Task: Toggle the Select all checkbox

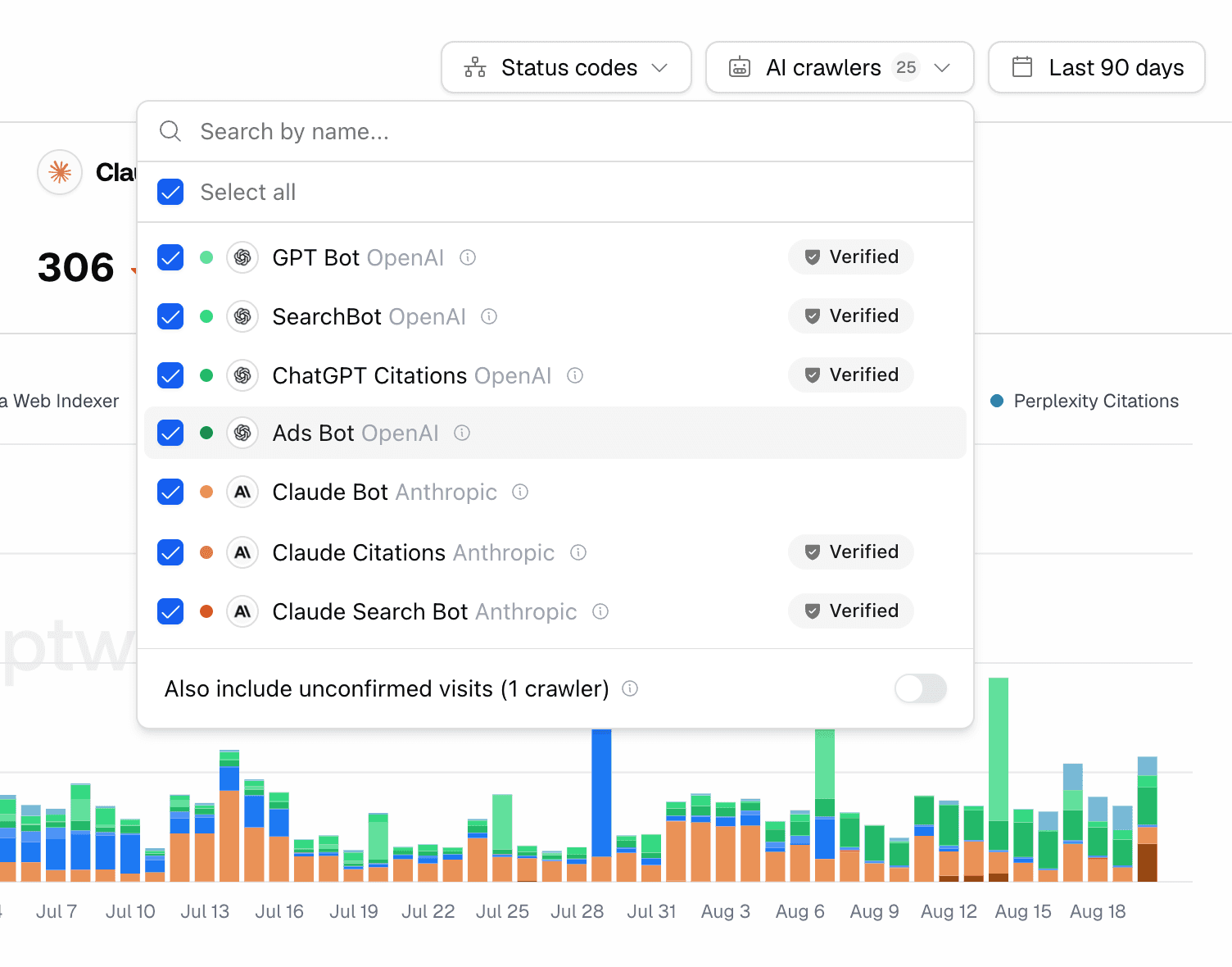Action: point(170,192)
